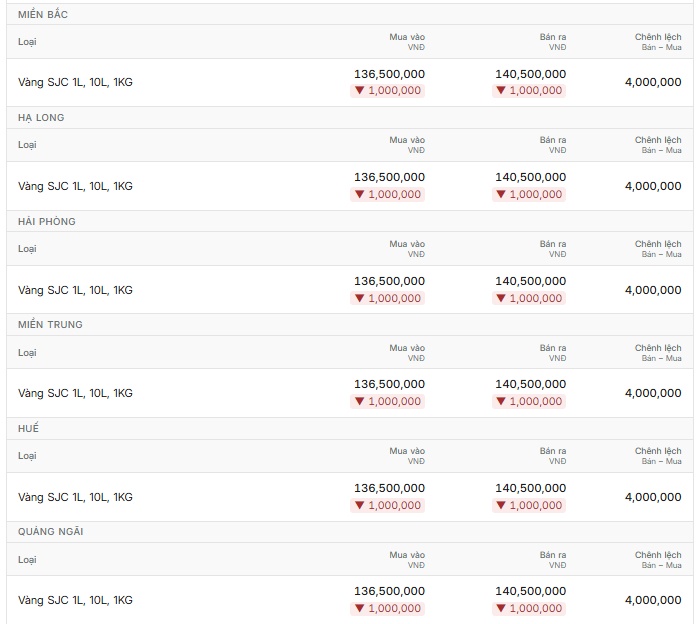Click the Hạ Long sell-price down arrow badge
Screen dimensions: 698x624
[529, 194]
